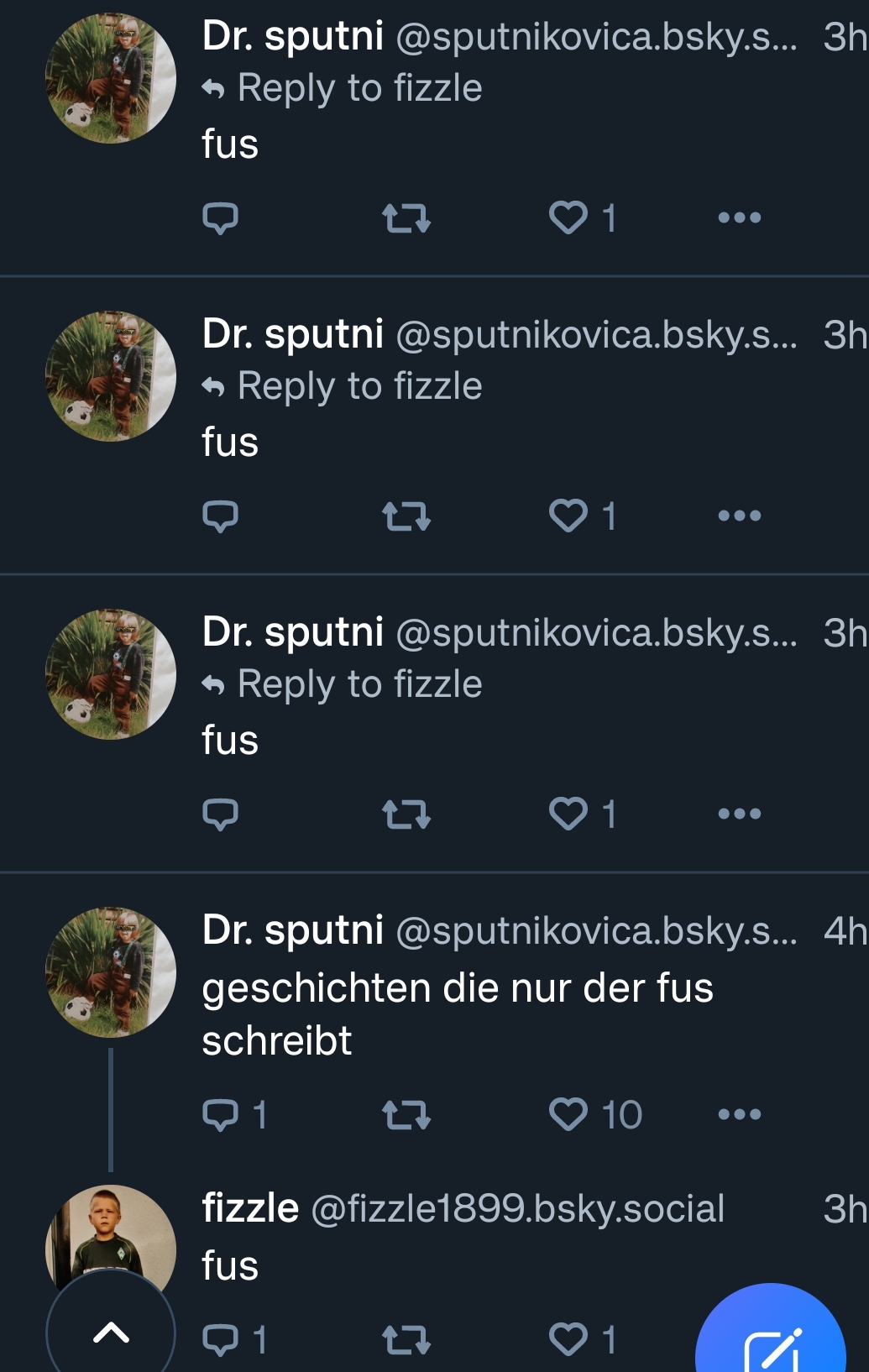Screen dimensions: 869x1372
Task: Repost the third Dr. sputni fus post
Action: 406,814
